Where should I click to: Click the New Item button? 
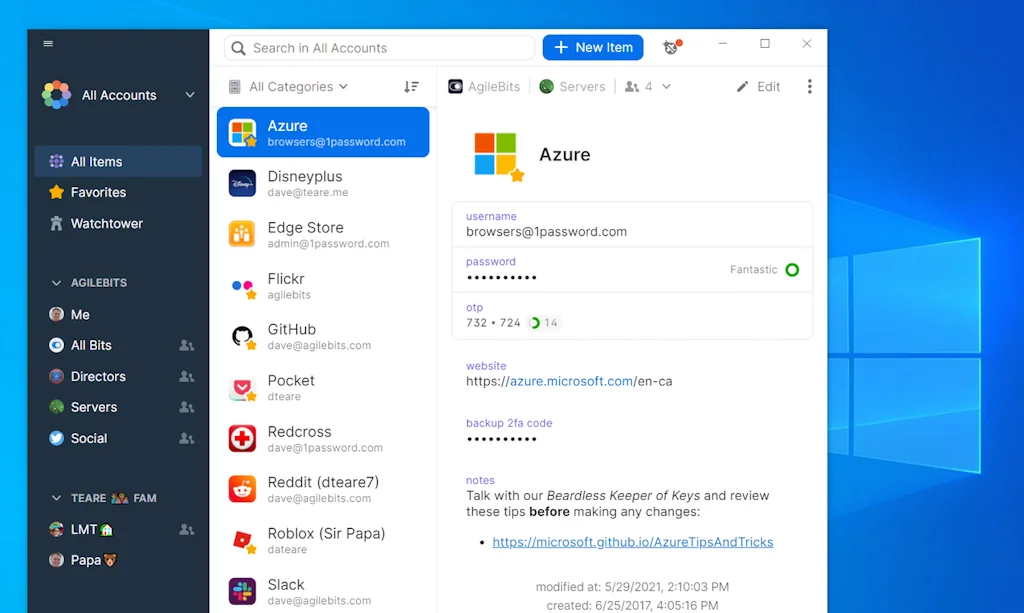tap(592, 46)
